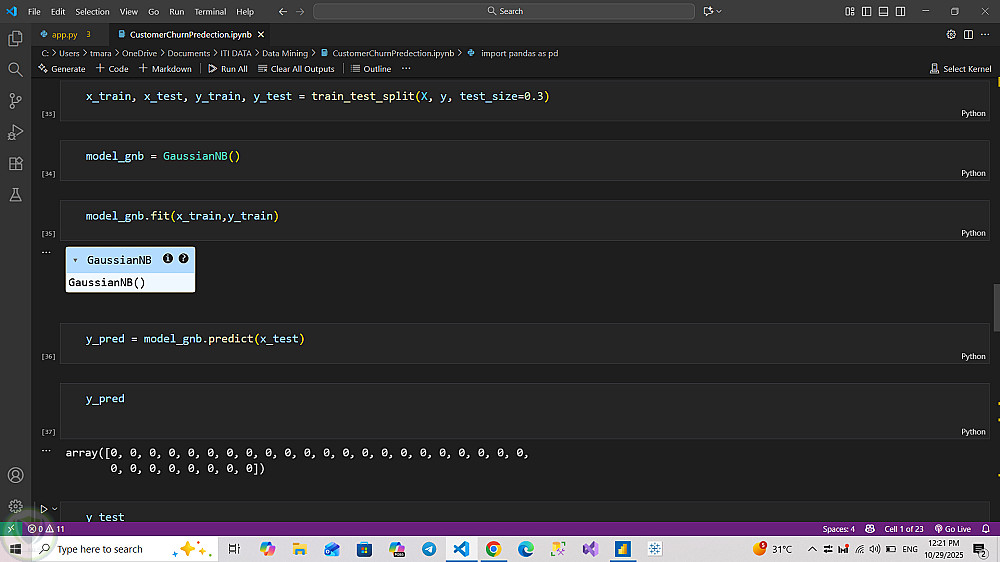Open Google Chrome from the taskbar
1000x562 pixels.
point(493,549)
